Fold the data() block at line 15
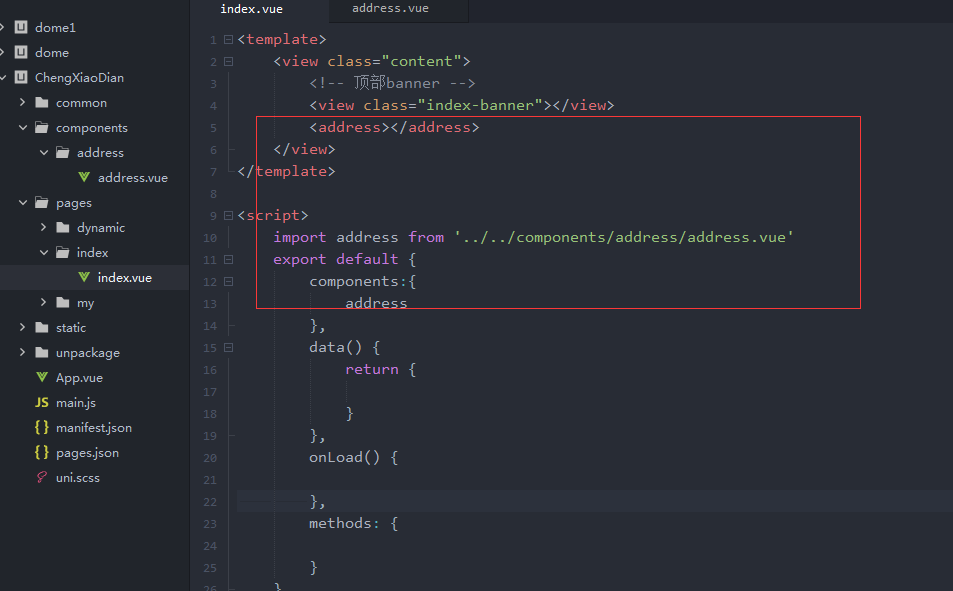Viewport: 953px width, 591px height. coord(229,348)
